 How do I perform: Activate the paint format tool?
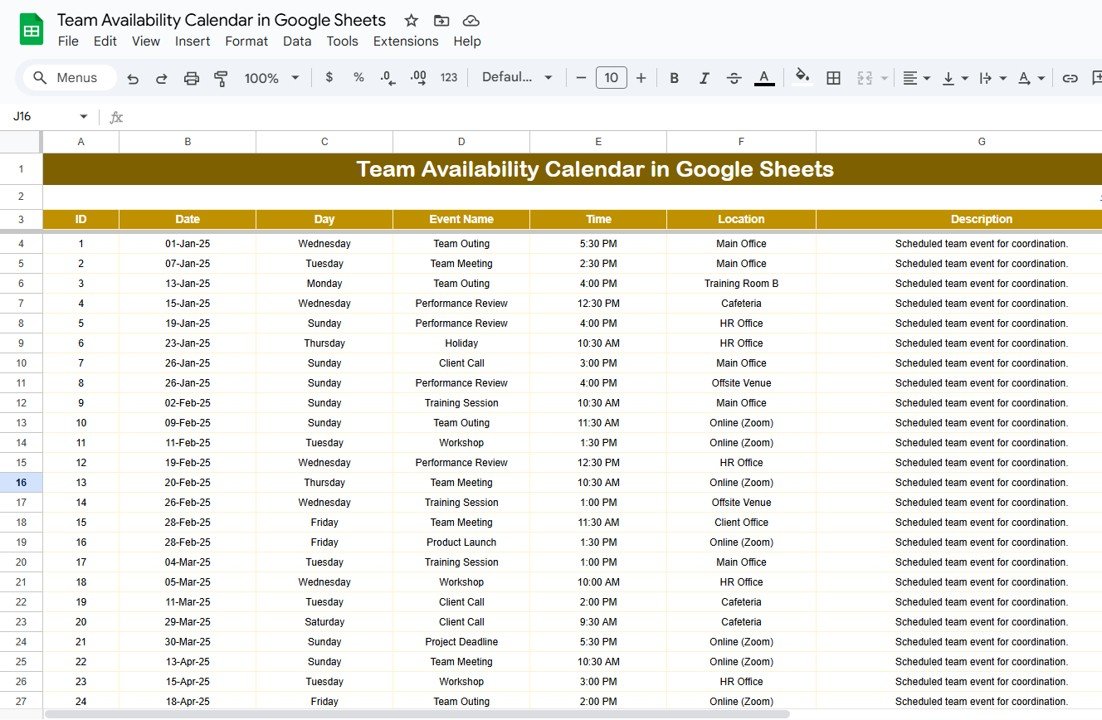221,78
